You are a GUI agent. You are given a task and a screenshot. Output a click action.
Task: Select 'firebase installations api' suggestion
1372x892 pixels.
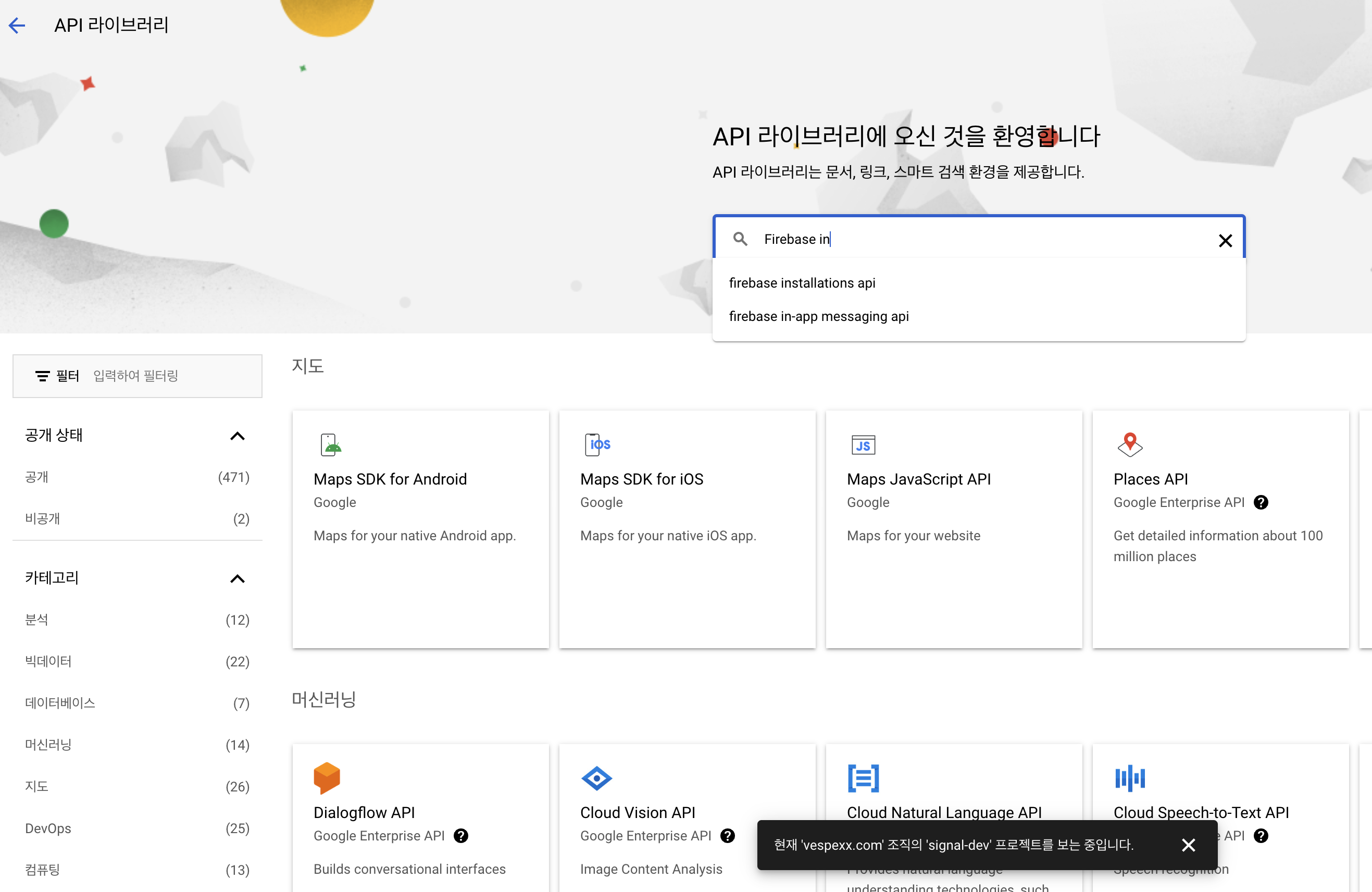[x=802, y=283]
